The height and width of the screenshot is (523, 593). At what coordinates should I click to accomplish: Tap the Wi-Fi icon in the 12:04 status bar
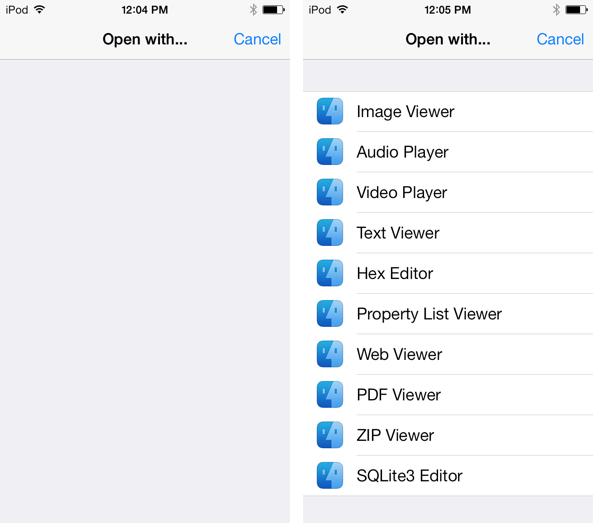pyautogui.click(x=39, y=9)
